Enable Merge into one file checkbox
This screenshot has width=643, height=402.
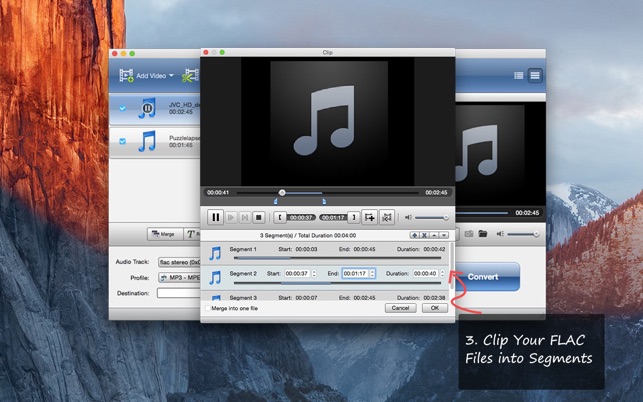206,308
